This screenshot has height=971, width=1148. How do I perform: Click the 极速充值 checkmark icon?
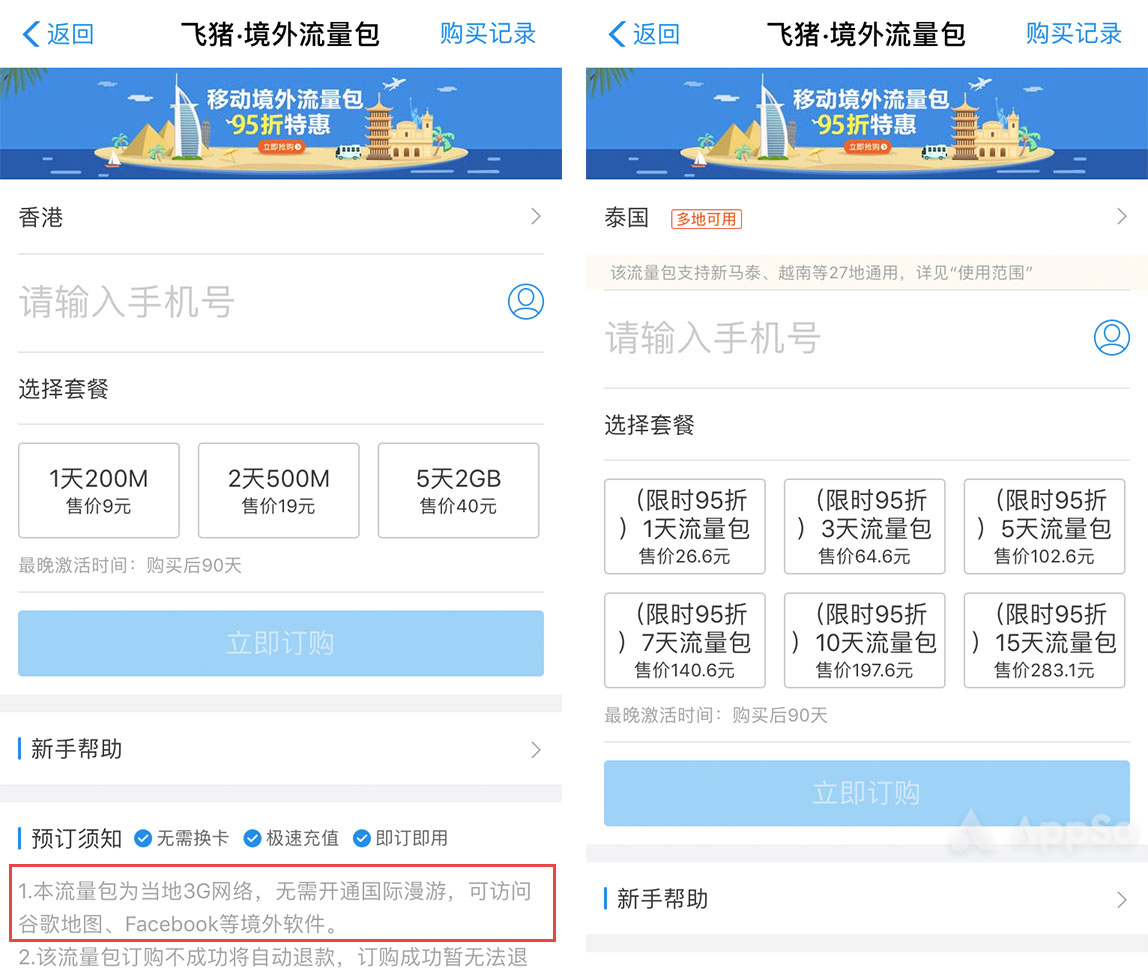tap(252, 839)
